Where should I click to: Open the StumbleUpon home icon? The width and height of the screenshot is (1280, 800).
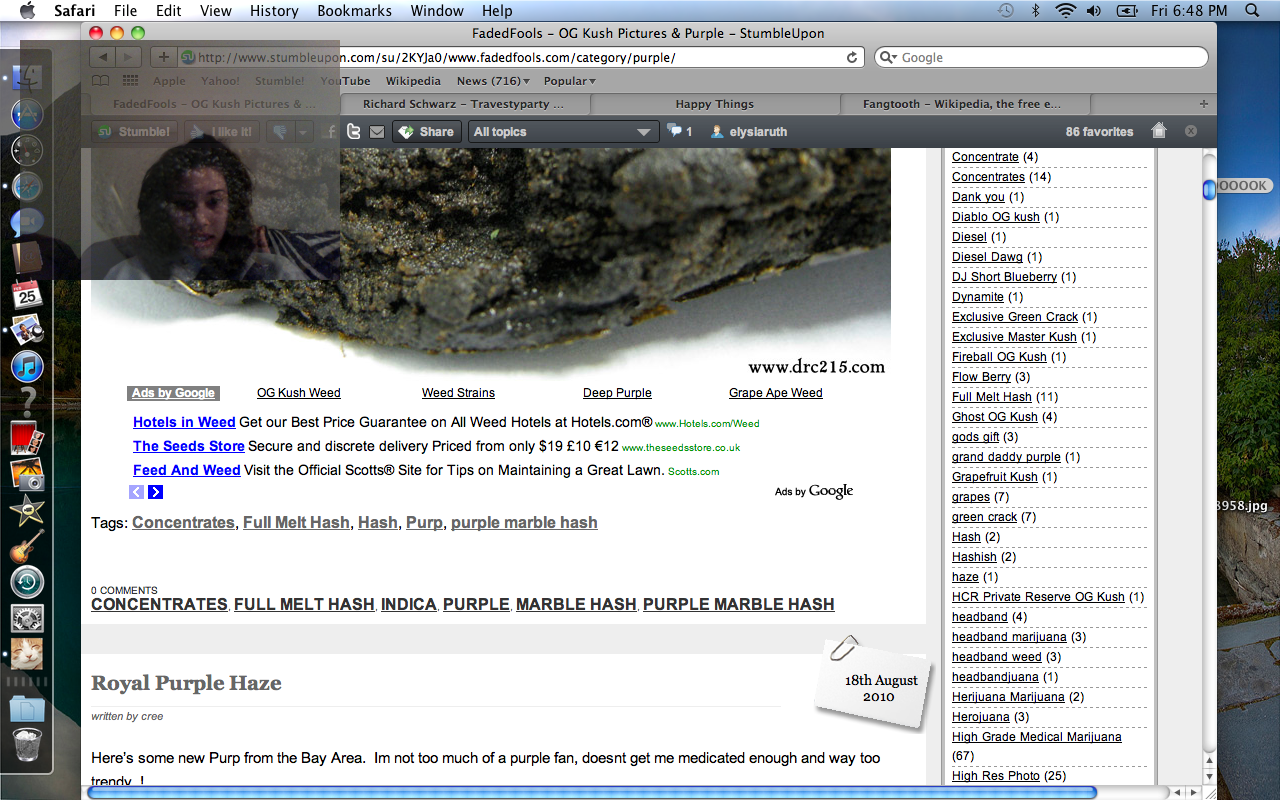[x=1158, y=131]
